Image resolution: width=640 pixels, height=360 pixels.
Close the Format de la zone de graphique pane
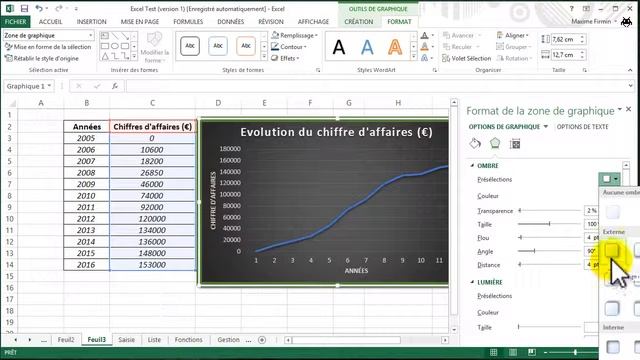click(x=629, y=109)
